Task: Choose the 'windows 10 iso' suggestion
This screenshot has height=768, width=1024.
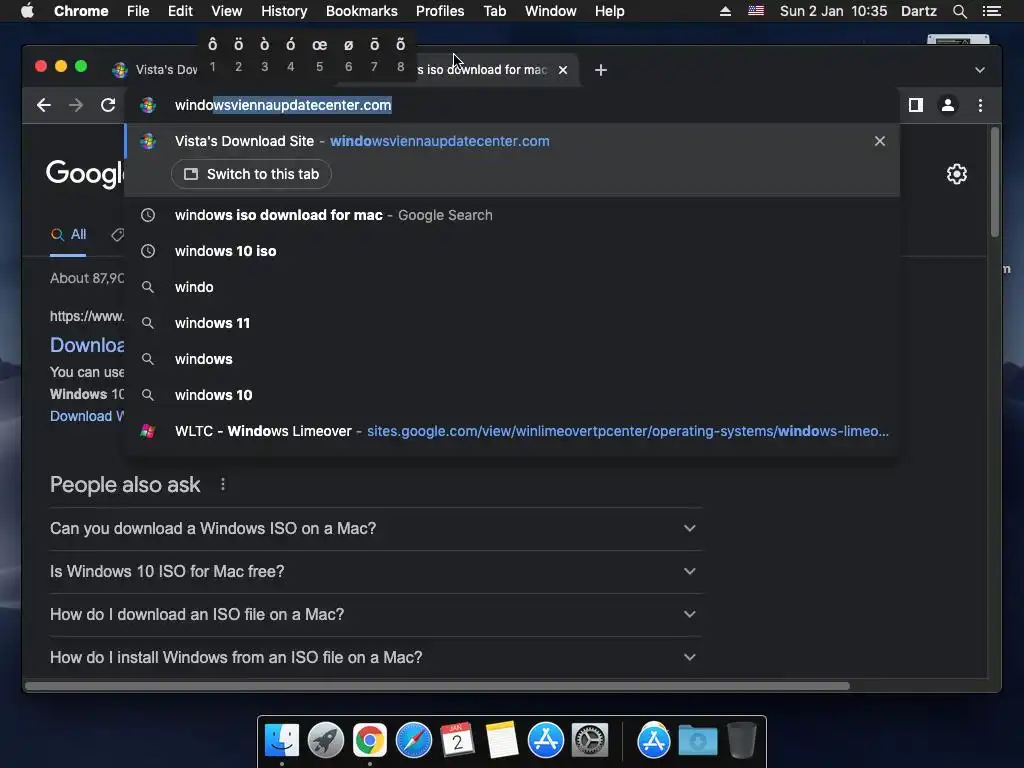Action: tap(512, 251)
